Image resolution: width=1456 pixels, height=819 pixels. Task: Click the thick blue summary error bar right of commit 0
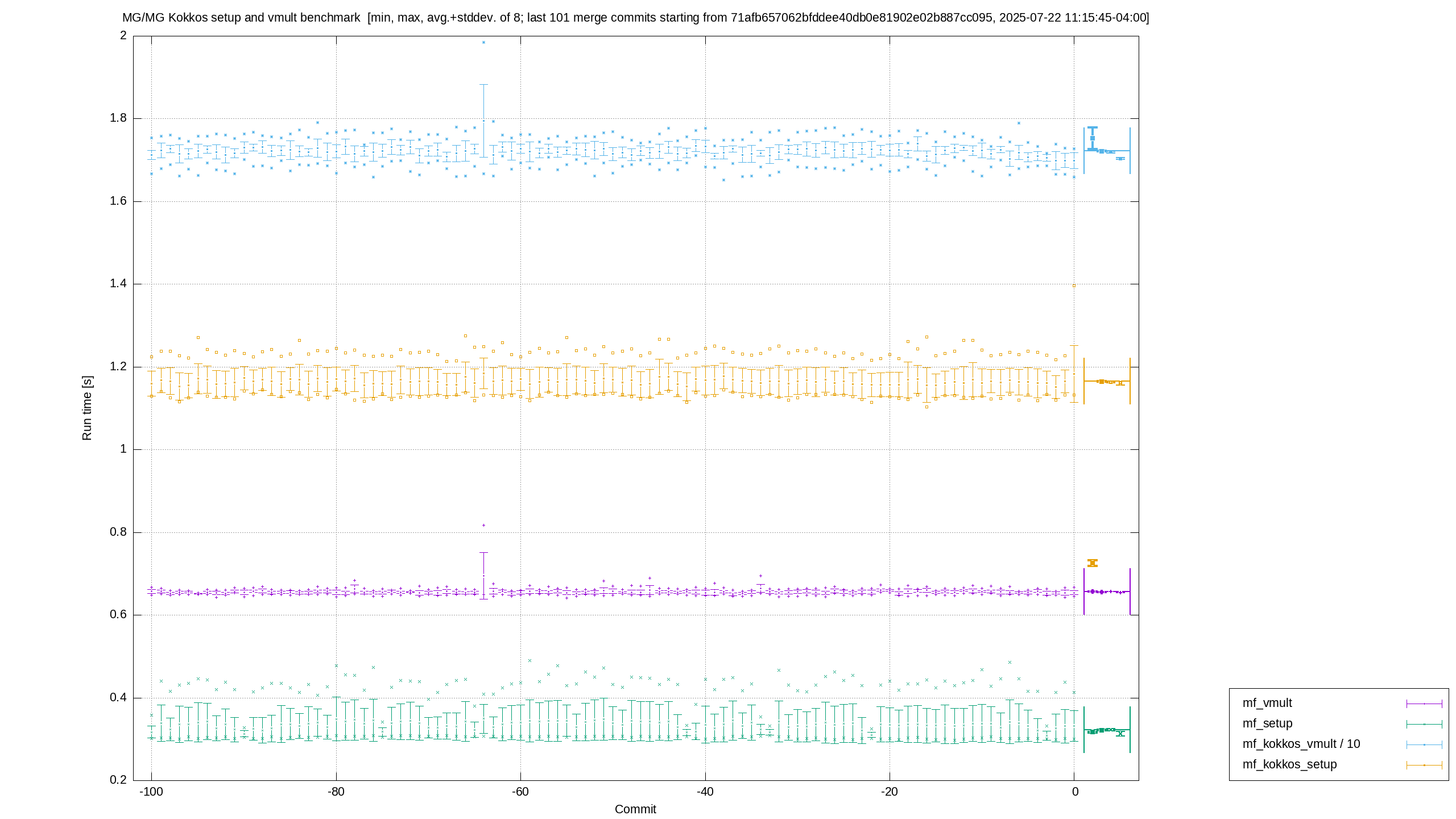[x=1093, y=138]
